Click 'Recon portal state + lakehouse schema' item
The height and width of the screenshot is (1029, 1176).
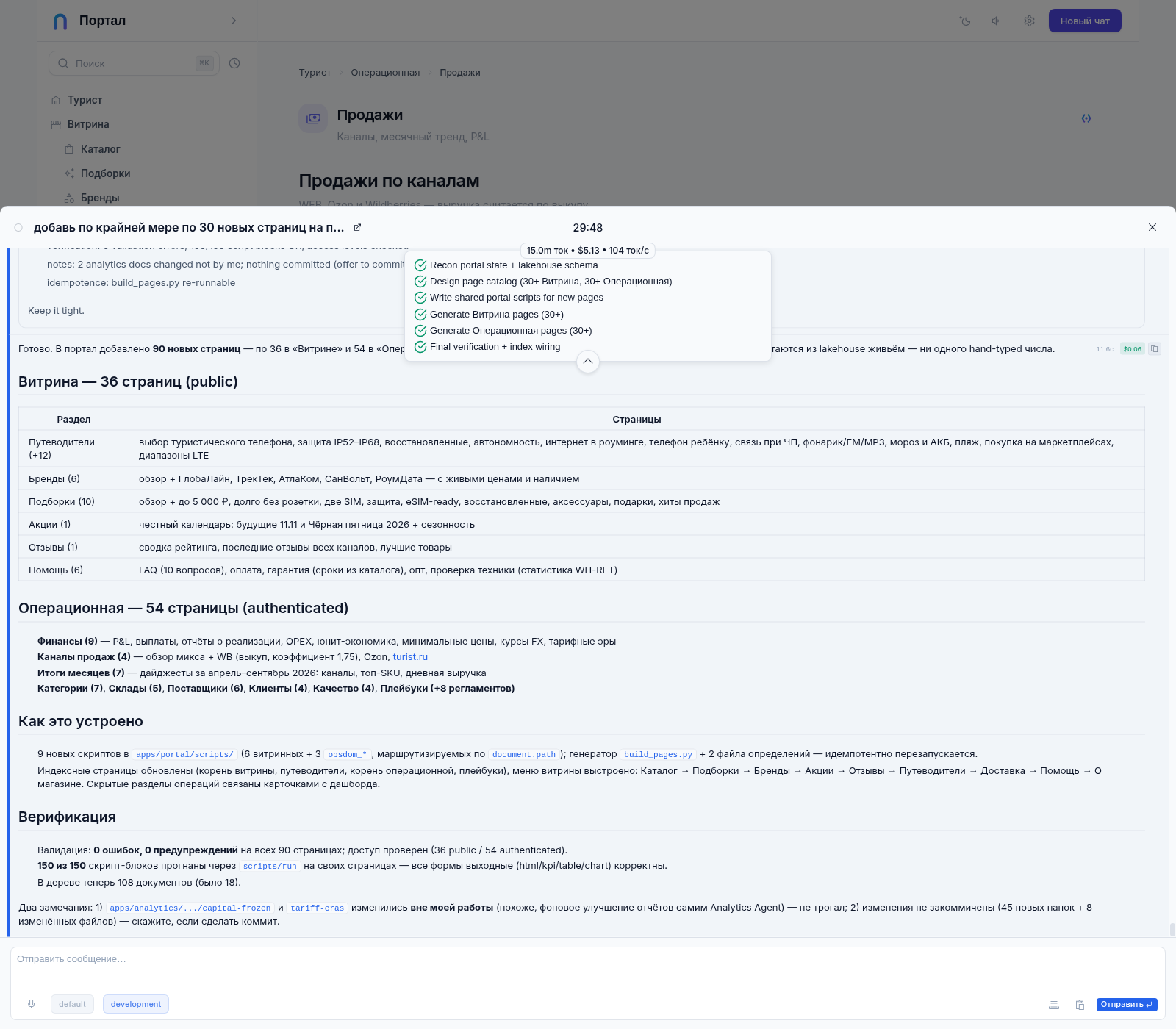tap(514, 265)
